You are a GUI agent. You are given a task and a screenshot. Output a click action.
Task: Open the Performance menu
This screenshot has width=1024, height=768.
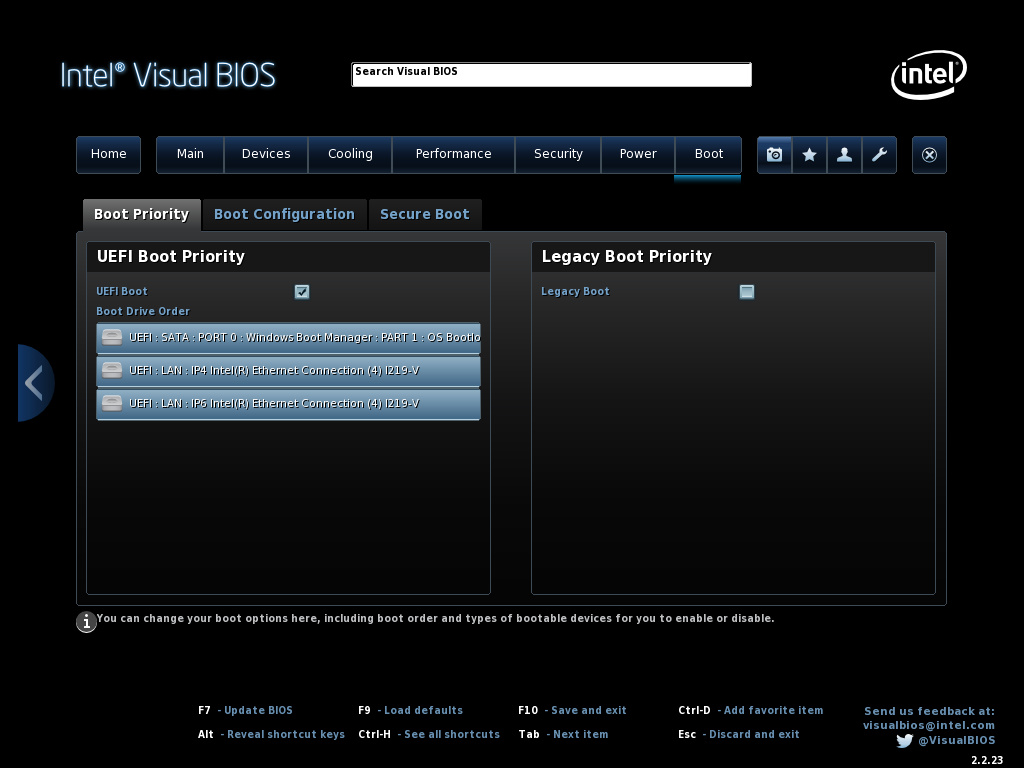453,155
